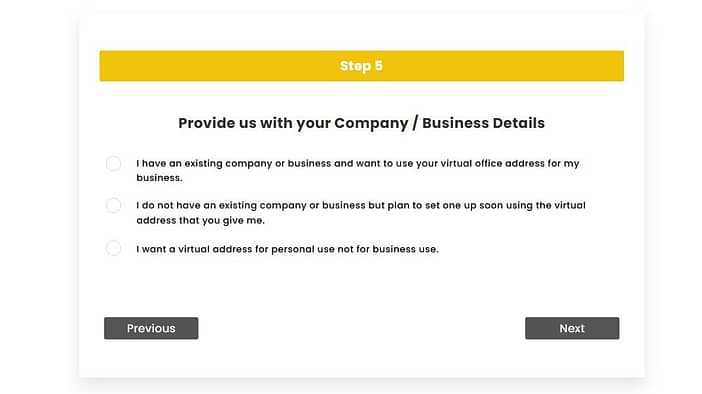Click 'Provide us with your' heading words
702x394 pixels.
tap(254, 123)
